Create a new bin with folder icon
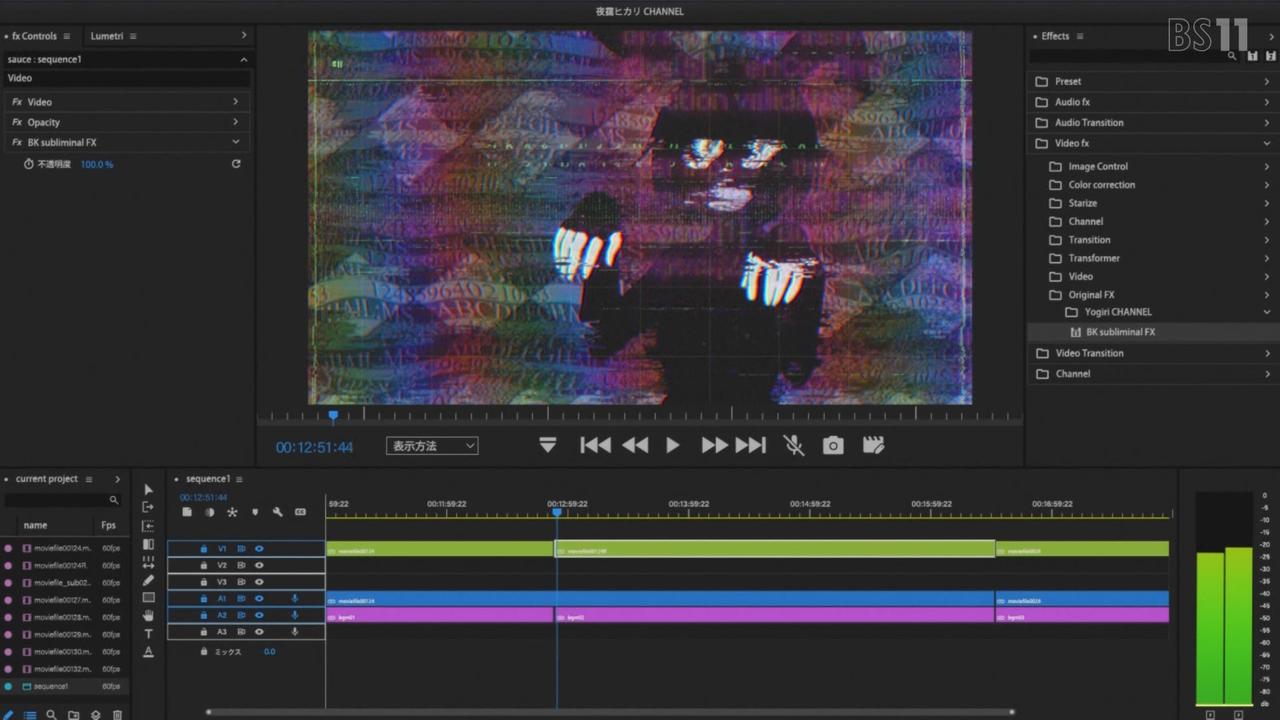 click(74, 715)
